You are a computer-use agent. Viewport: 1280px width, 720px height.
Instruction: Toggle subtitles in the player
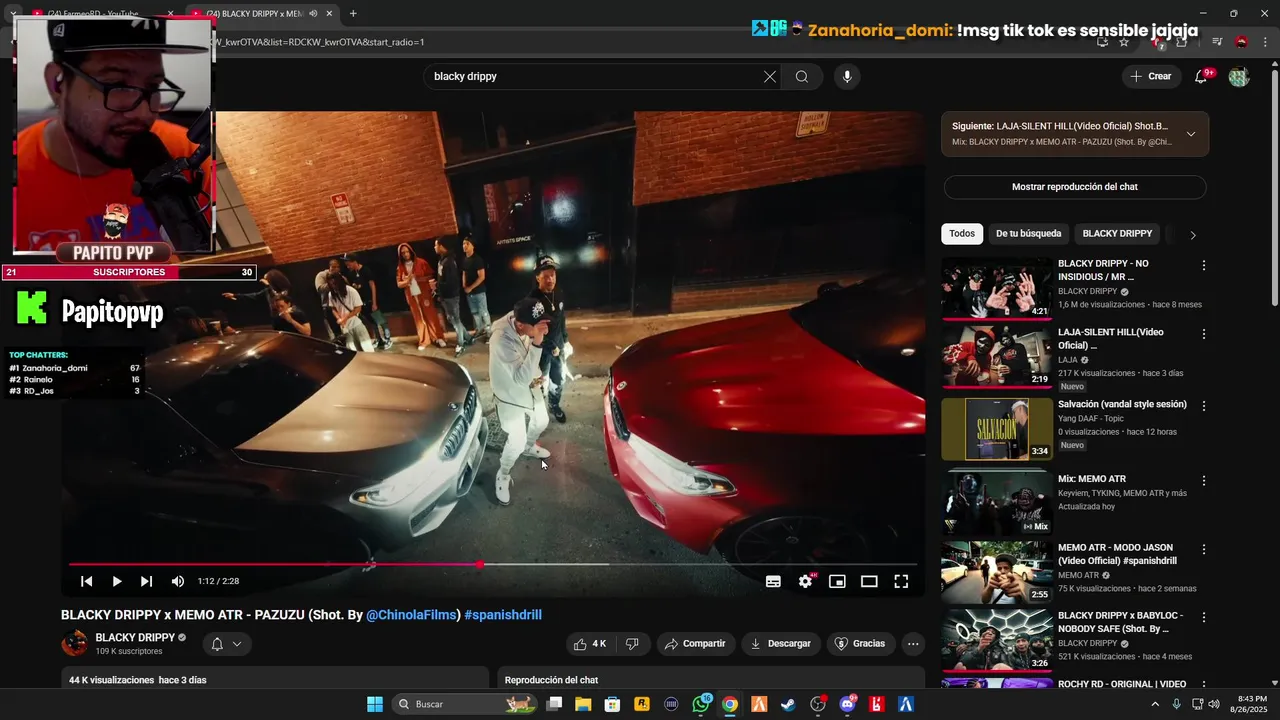click(x=773, y=581)
